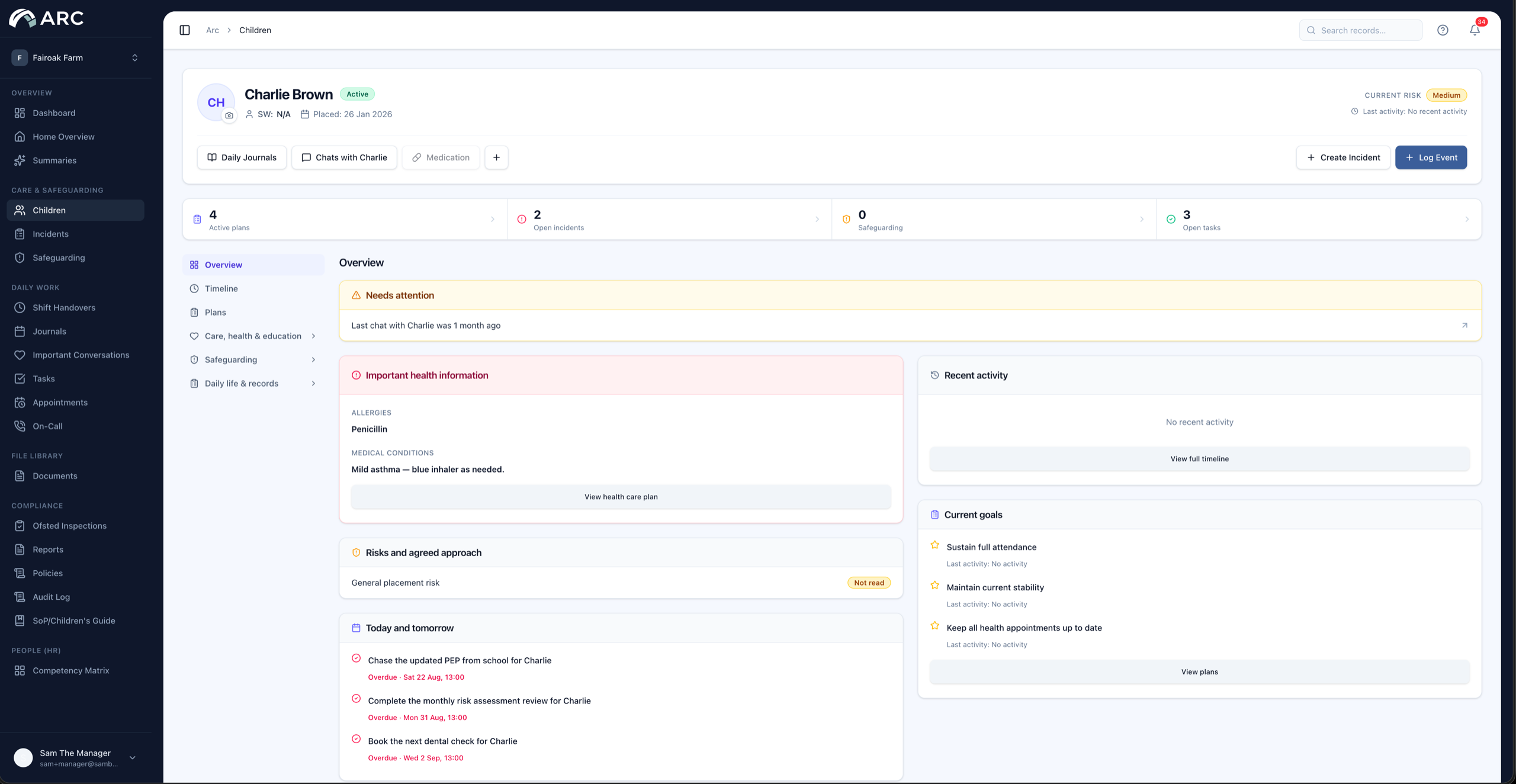1516x784 pixels.
Task: Open the 0 Safeguarding stat card
Action: coord(994,219)
